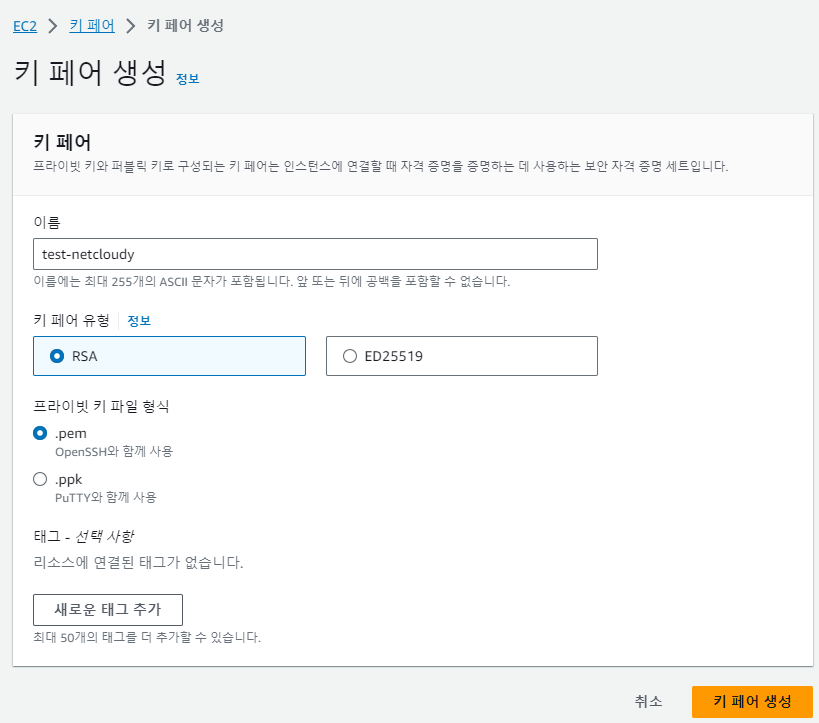Viewport: 819px width, 723px height.
Task: Go to the 키 페어 breadcrumb link
Action: (x=92, y=26)
